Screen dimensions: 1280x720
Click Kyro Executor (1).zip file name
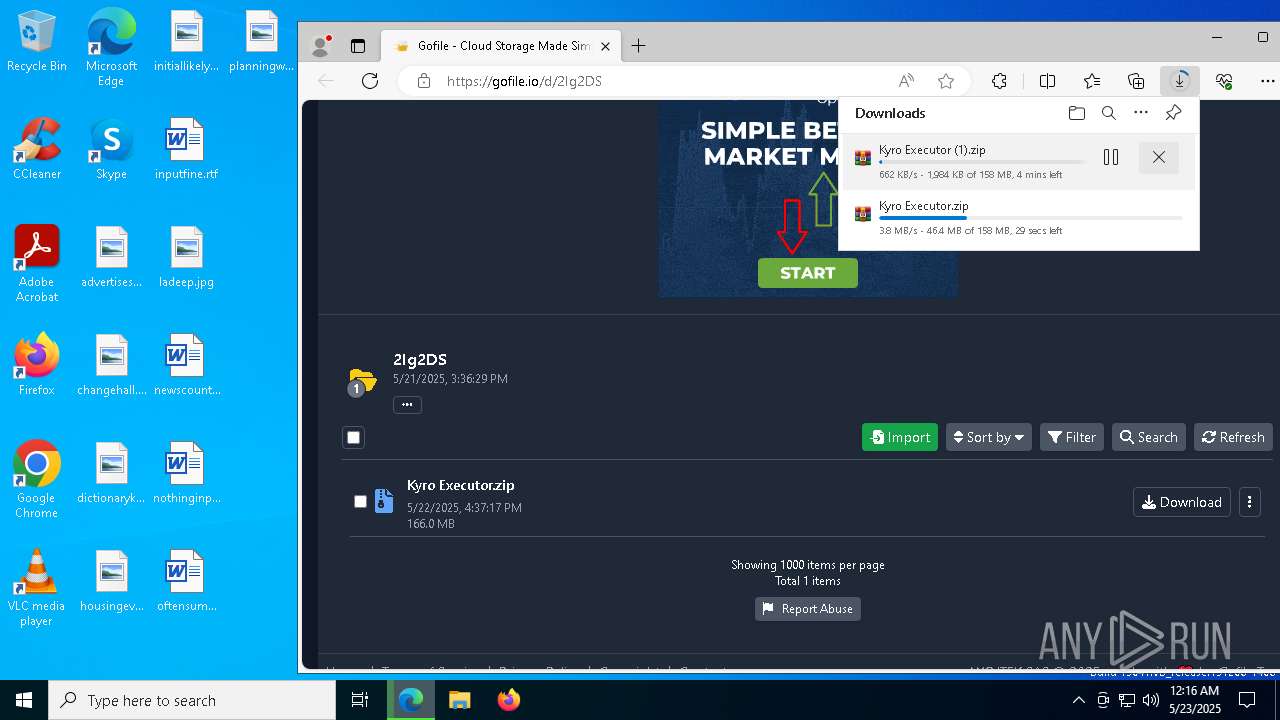932,150
